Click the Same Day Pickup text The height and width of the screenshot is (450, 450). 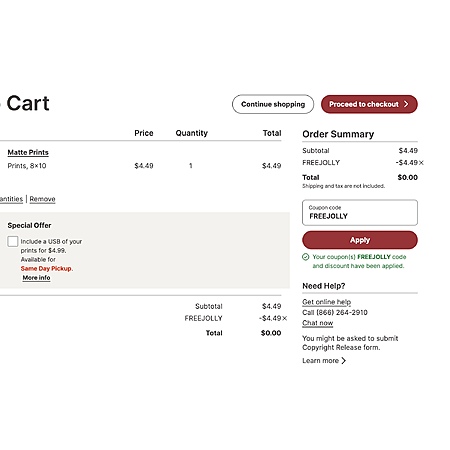coord(46,269)
